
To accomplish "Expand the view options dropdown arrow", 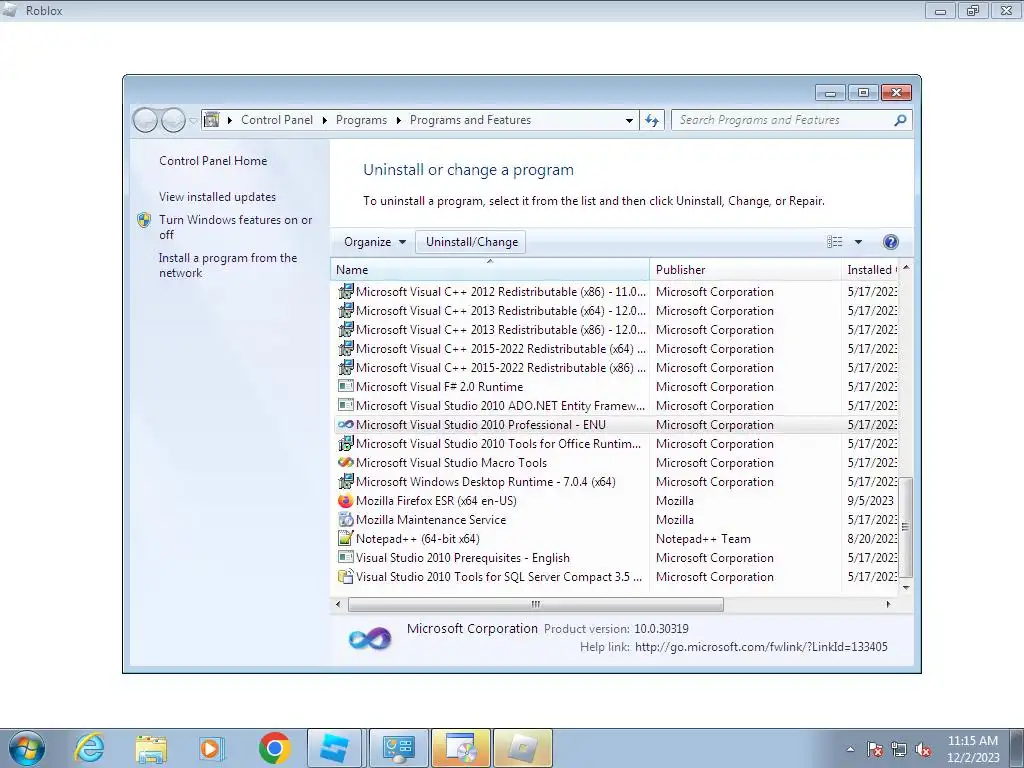I will (858, 242).
